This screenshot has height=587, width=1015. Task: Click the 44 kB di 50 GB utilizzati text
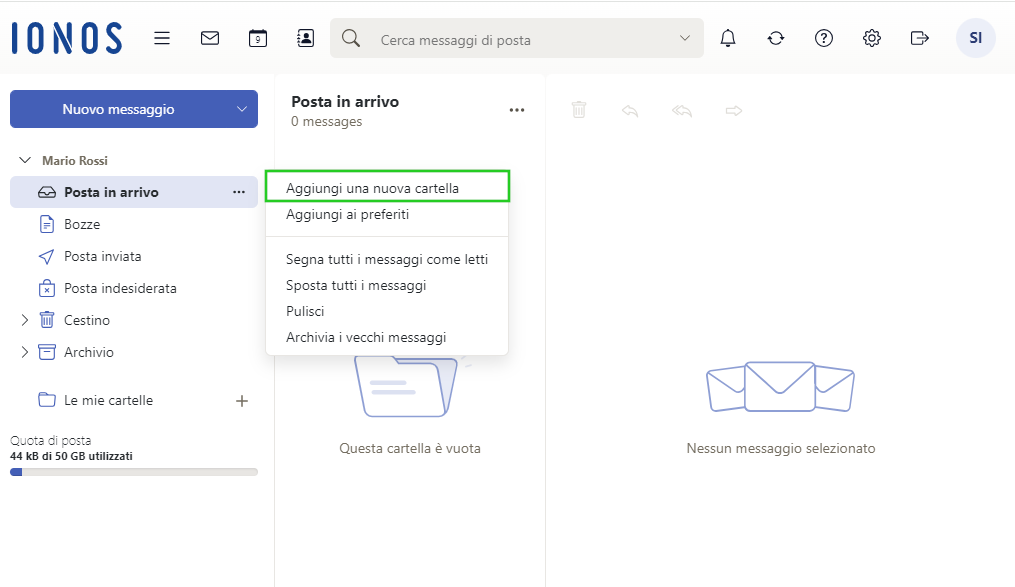tap(71, 456)
